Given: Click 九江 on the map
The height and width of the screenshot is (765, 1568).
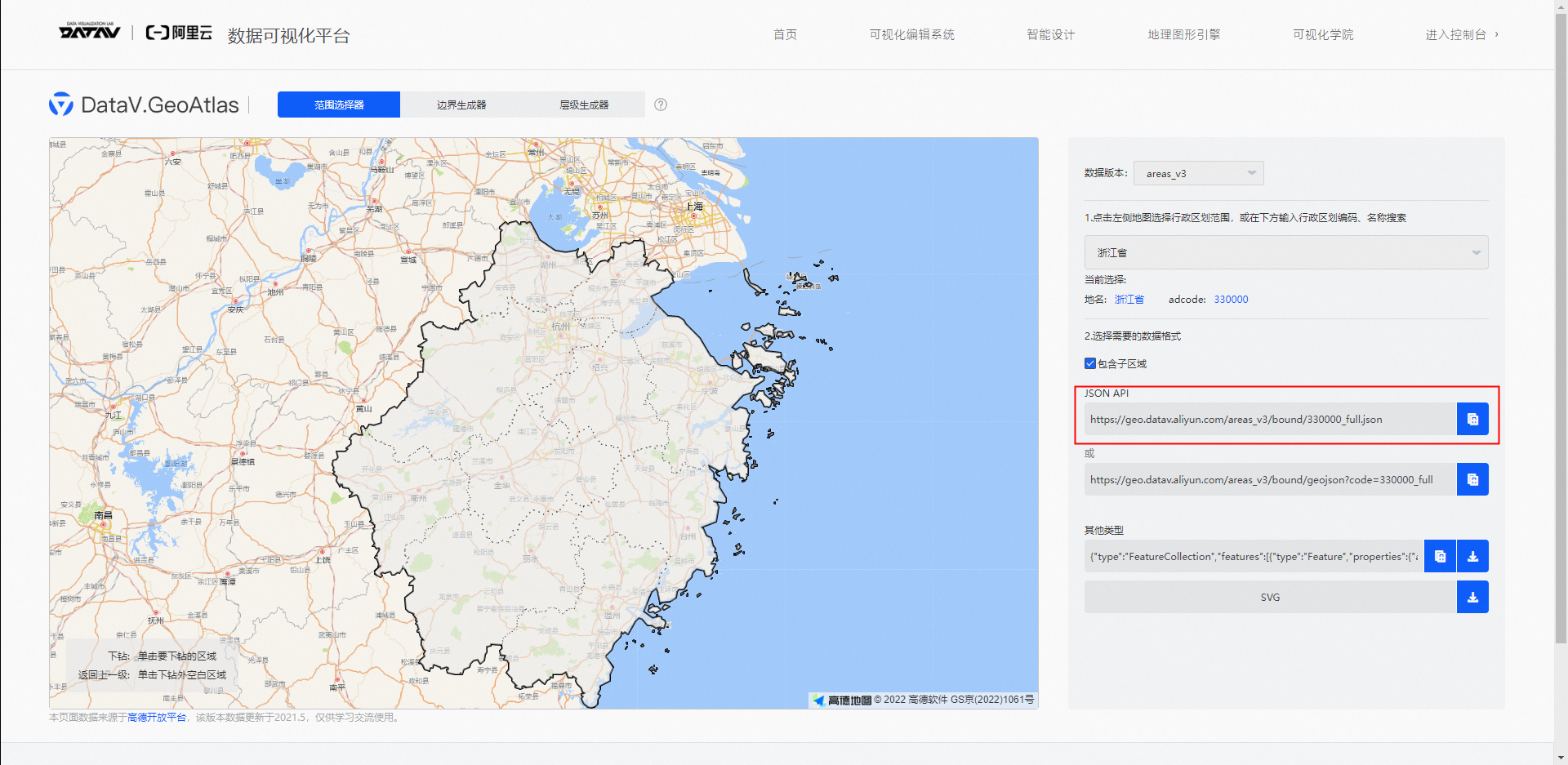Looking at the screenshot, I should (x=113, y=415).
